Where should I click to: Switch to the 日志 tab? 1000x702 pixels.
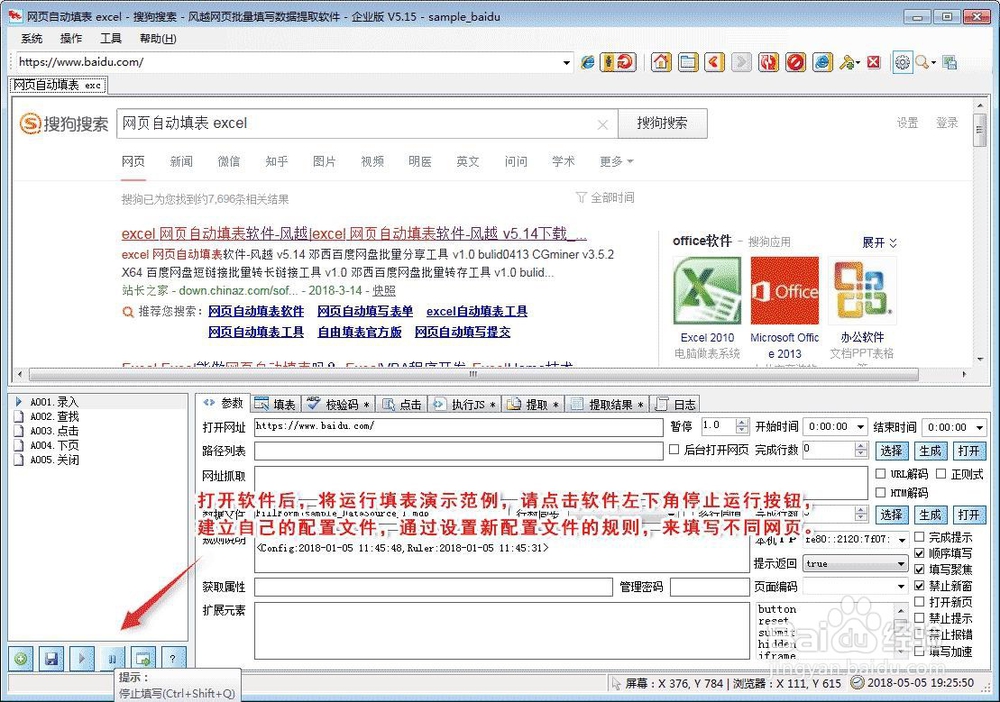click(x=675, y=404)
